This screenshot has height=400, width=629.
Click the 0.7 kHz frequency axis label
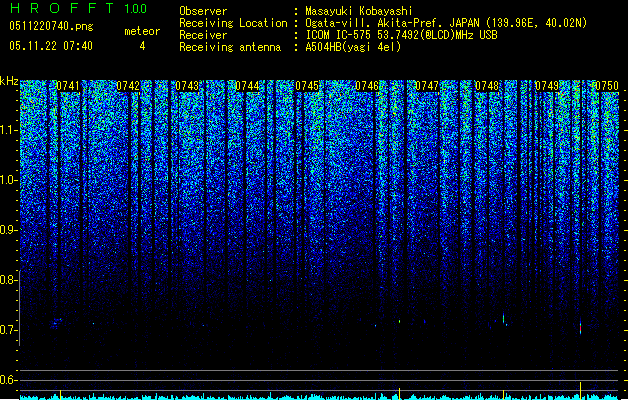coord(8,330)
